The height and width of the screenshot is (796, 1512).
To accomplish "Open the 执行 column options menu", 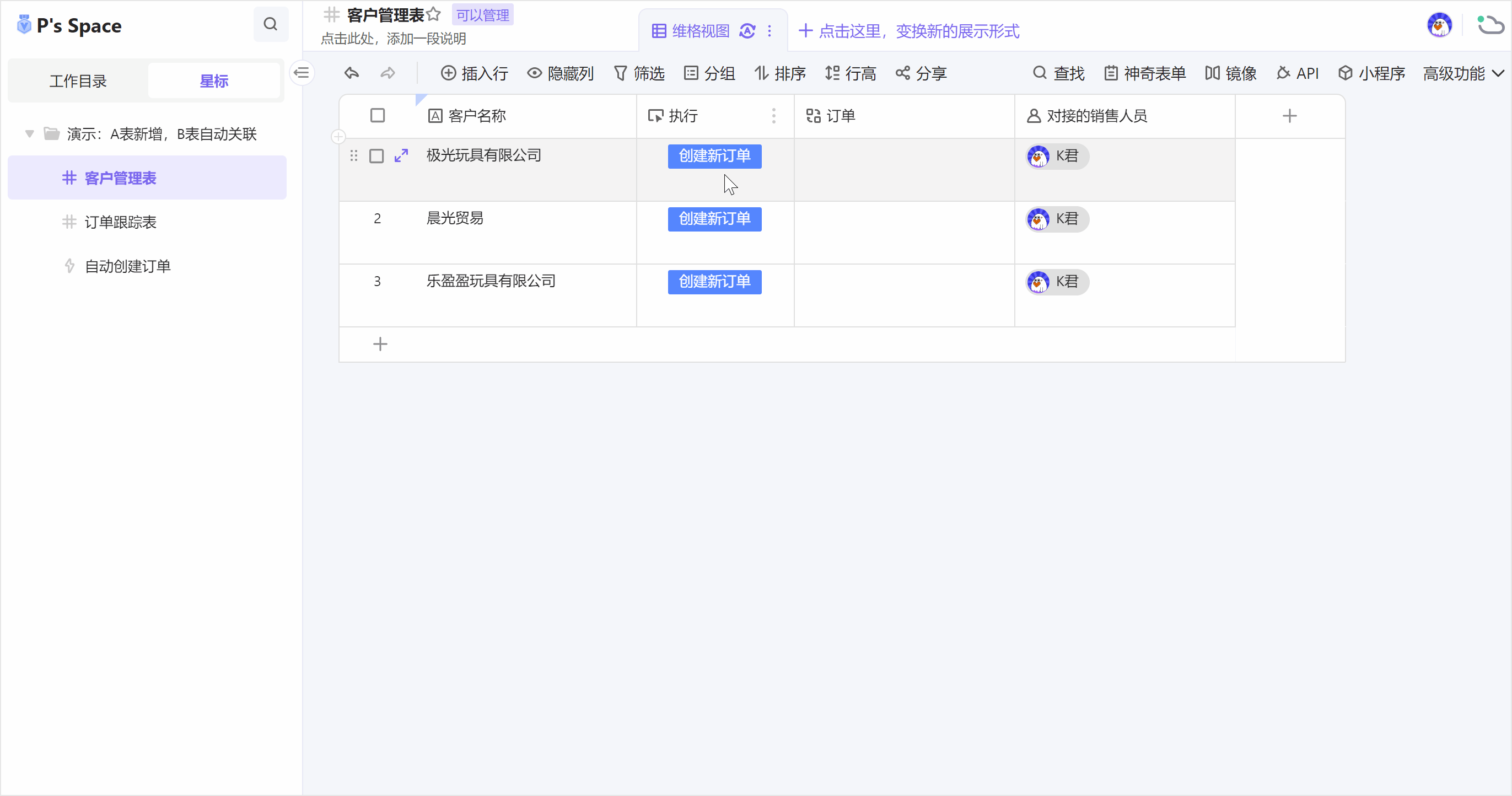I will tap(774, 116).
